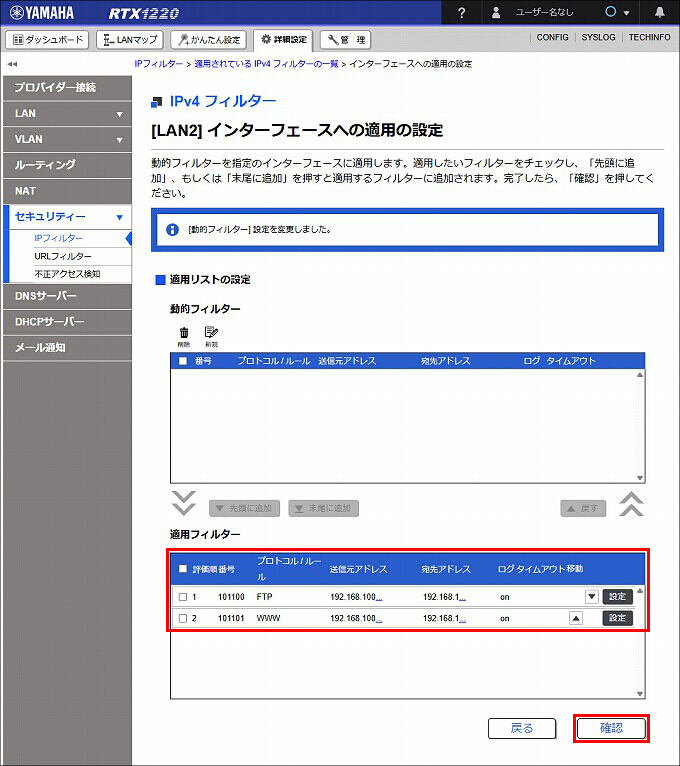Open メール通知 in sidebar
680x766 pixels.
67,348
